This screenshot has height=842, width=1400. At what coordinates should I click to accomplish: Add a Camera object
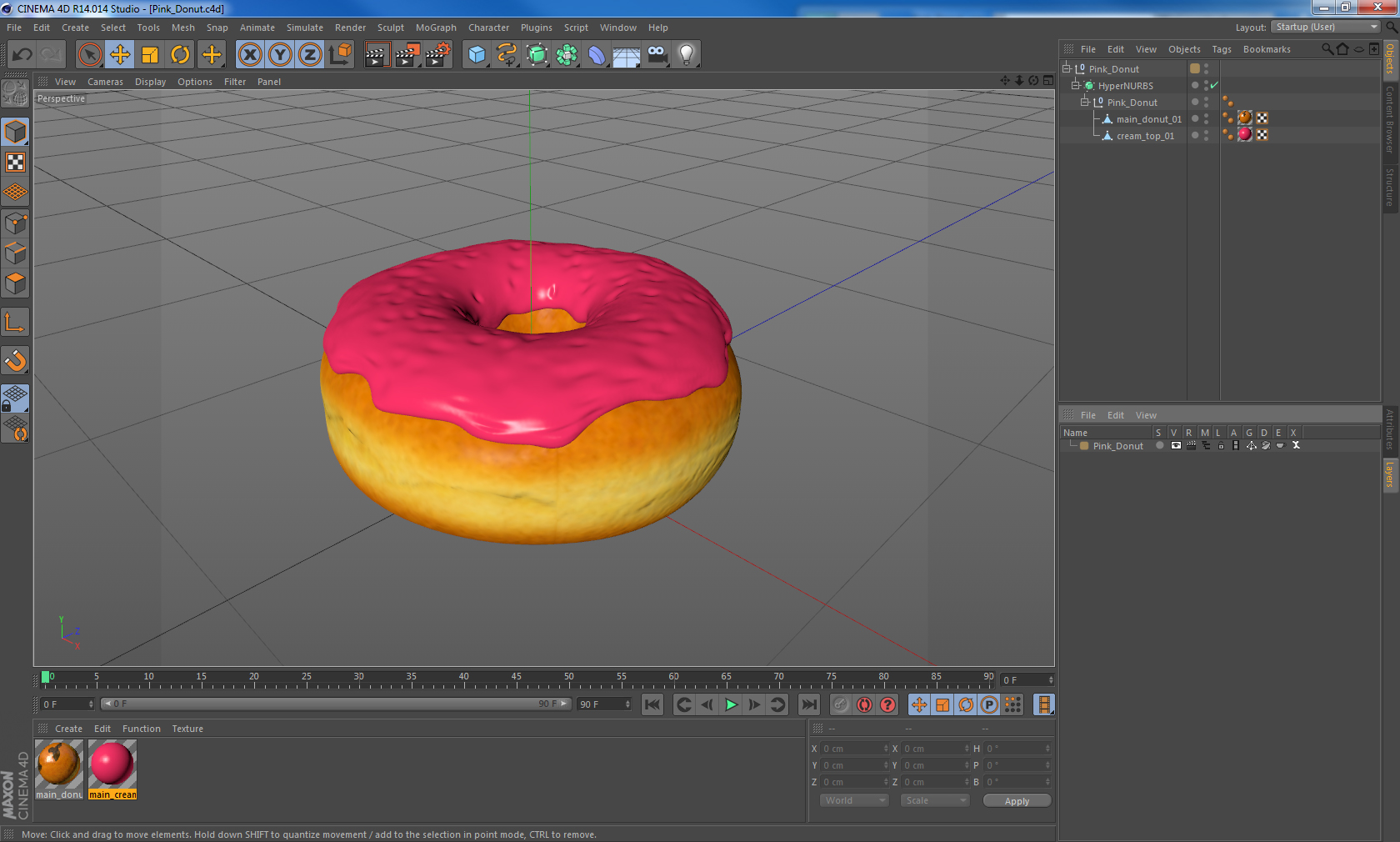pyautogui.click(x=657, y=55)
